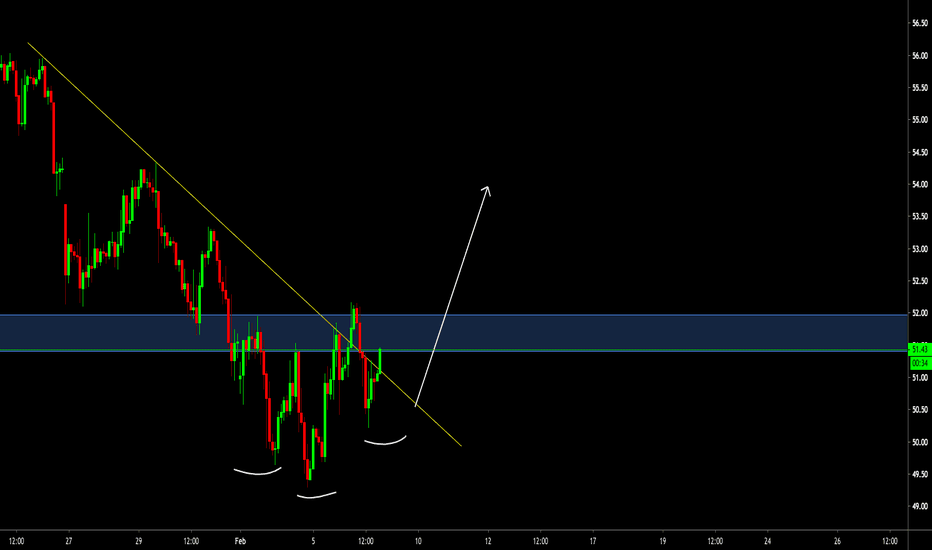The image size is (932, 550).
Task: Click the 29 date label on time axis
Action: click(138, 541)
